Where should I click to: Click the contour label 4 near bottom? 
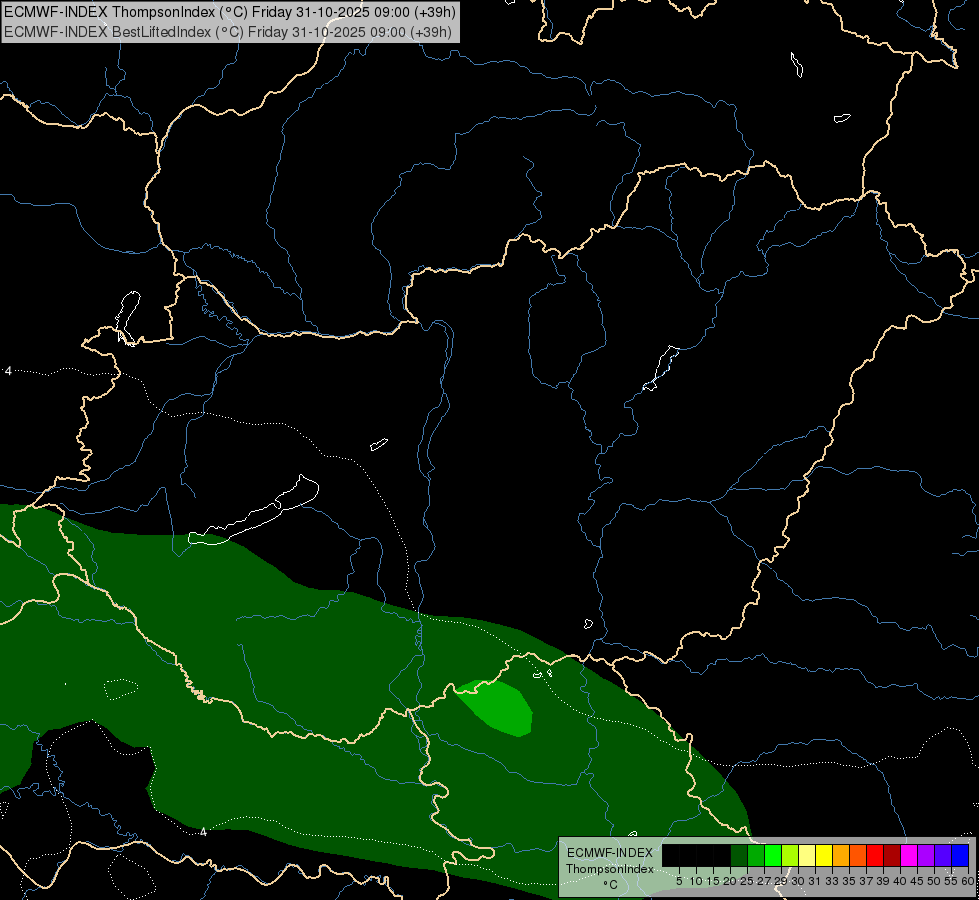pos(204,832)
